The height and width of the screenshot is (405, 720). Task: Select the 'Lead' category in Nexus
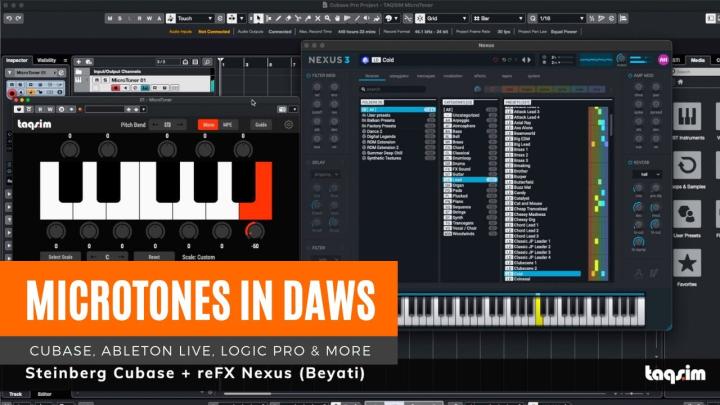pyautogui.click(x=470, y=180)
